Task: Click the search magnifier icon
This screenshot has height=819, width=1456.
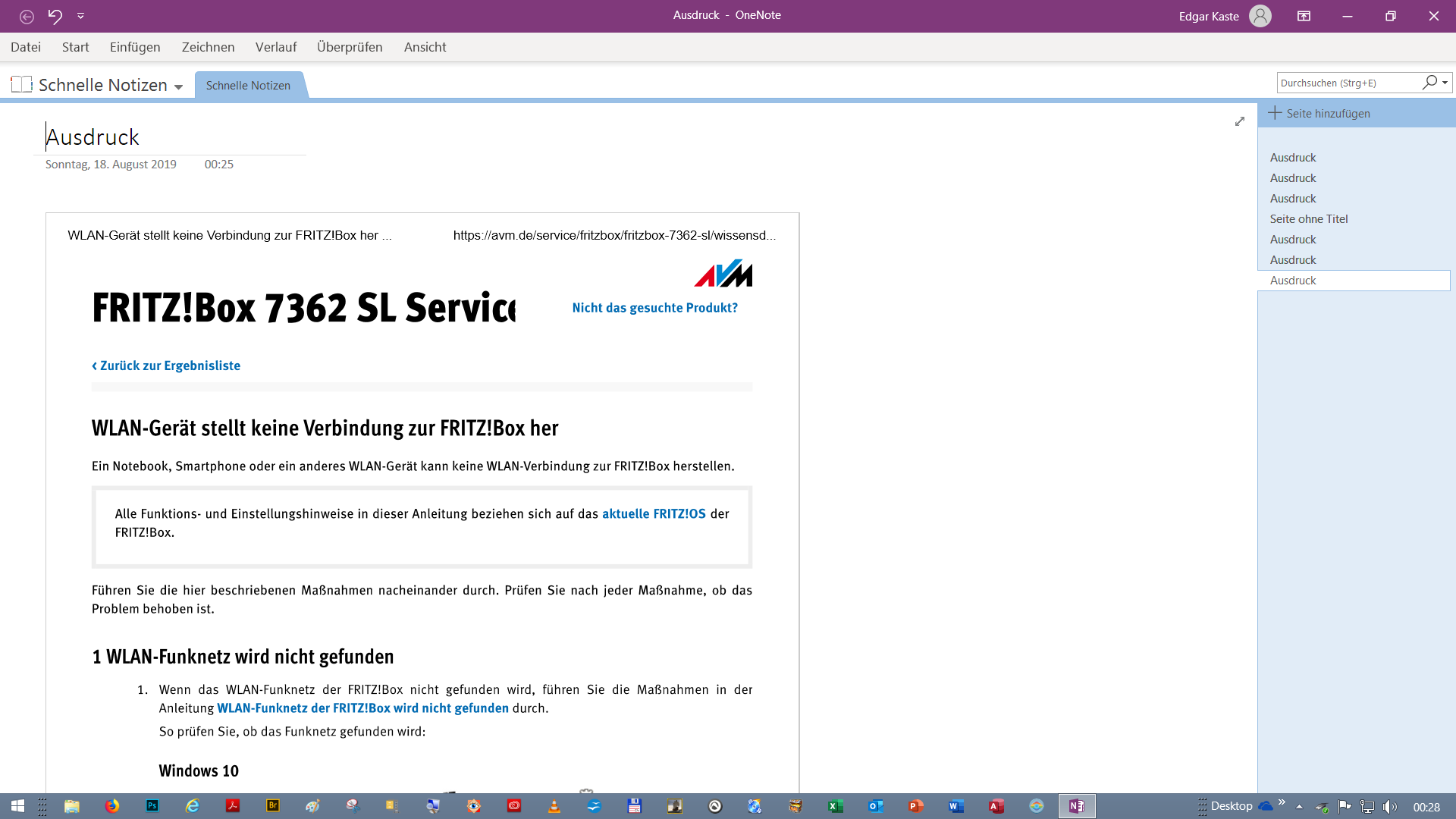Action: point(1429,83)
